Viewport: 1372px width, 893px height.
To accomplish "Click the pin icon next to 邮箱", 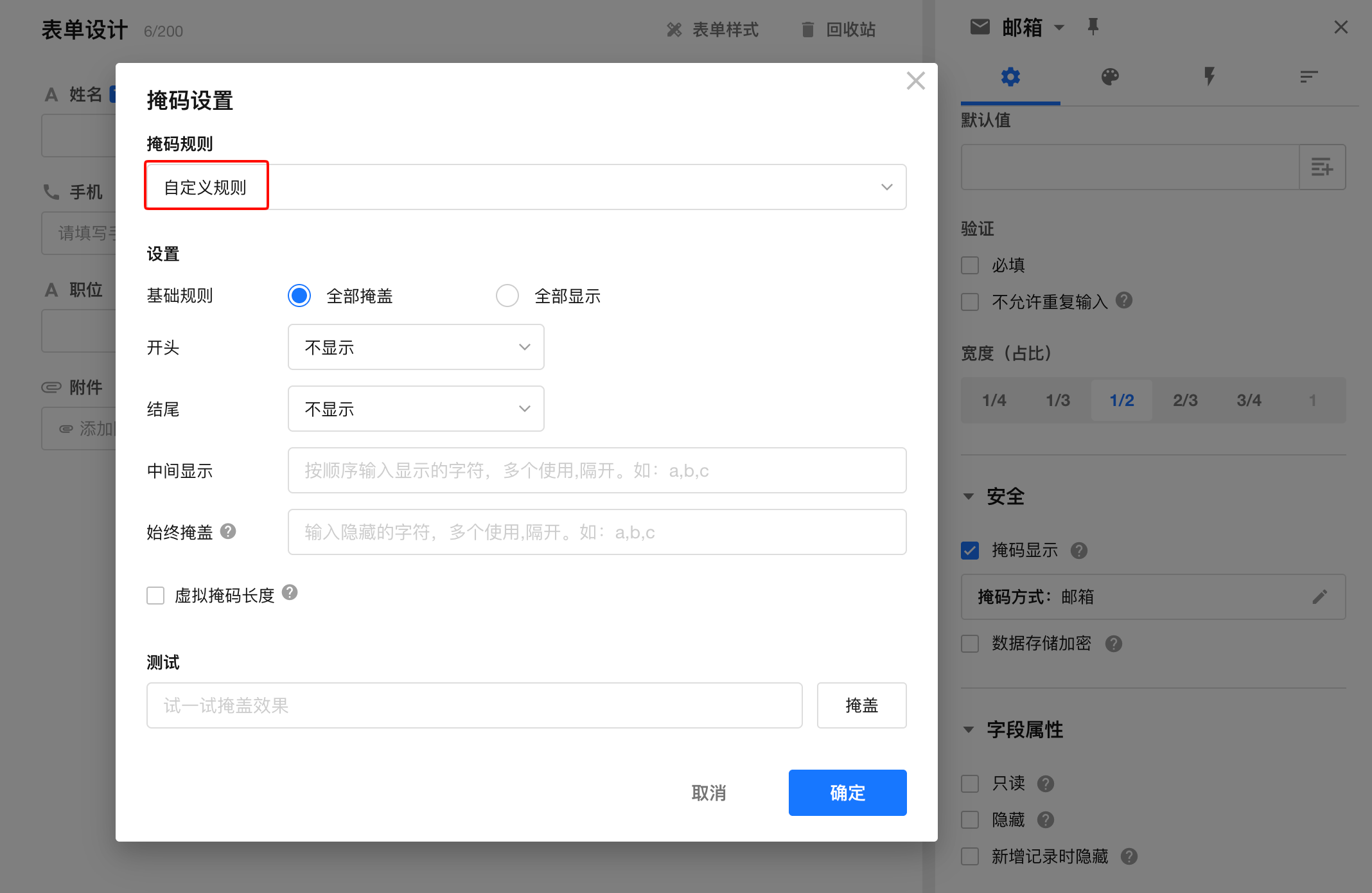I will click(x=1093, y=27).
